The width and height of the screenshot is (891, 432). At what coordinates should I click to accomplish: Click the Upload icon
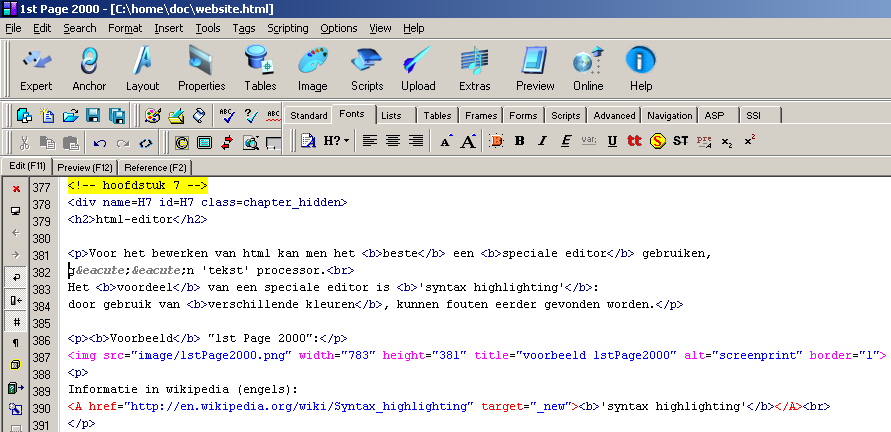[418, 69]
